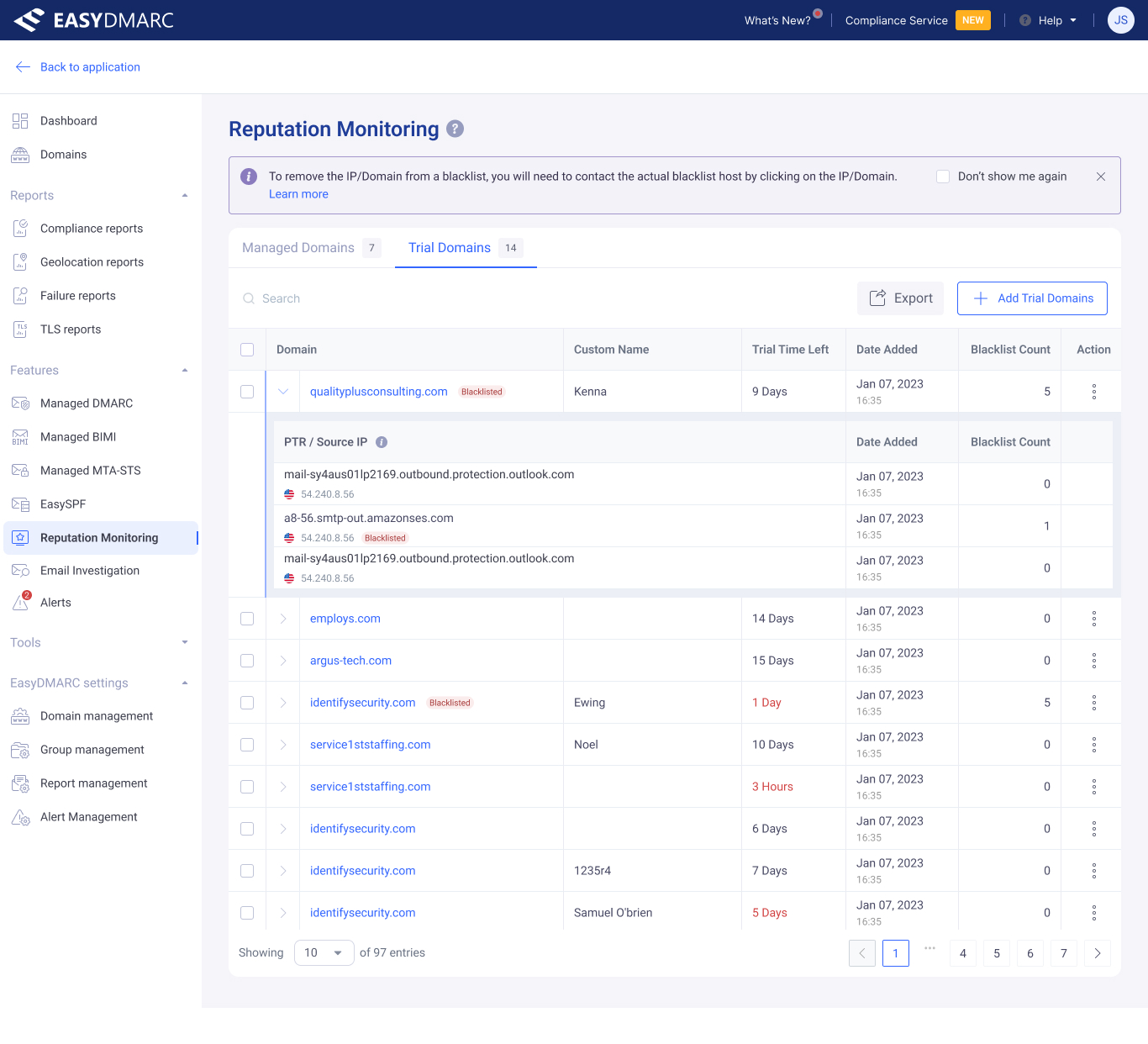Click the Domains sidebar icon
Image resolution: width=1148 pixels, height=1044 pixels.
click(x=20, y=155)
